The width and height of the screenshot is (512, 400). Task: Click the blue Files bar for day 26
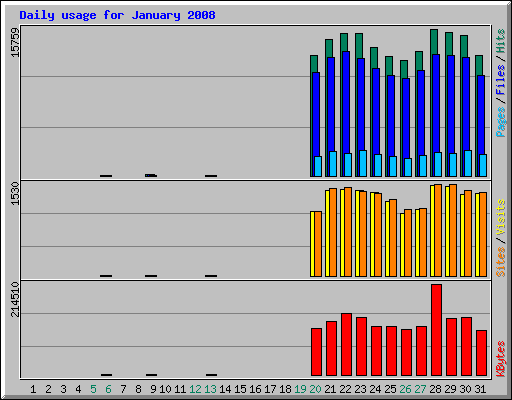tap(406, 118)
